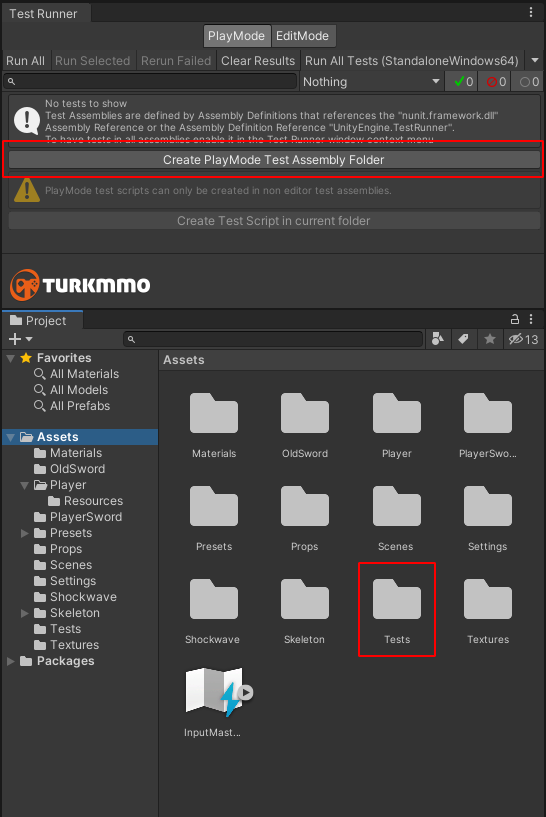Click the favorites star search icon
The image size is (546, 817).
tap(490, 339)
